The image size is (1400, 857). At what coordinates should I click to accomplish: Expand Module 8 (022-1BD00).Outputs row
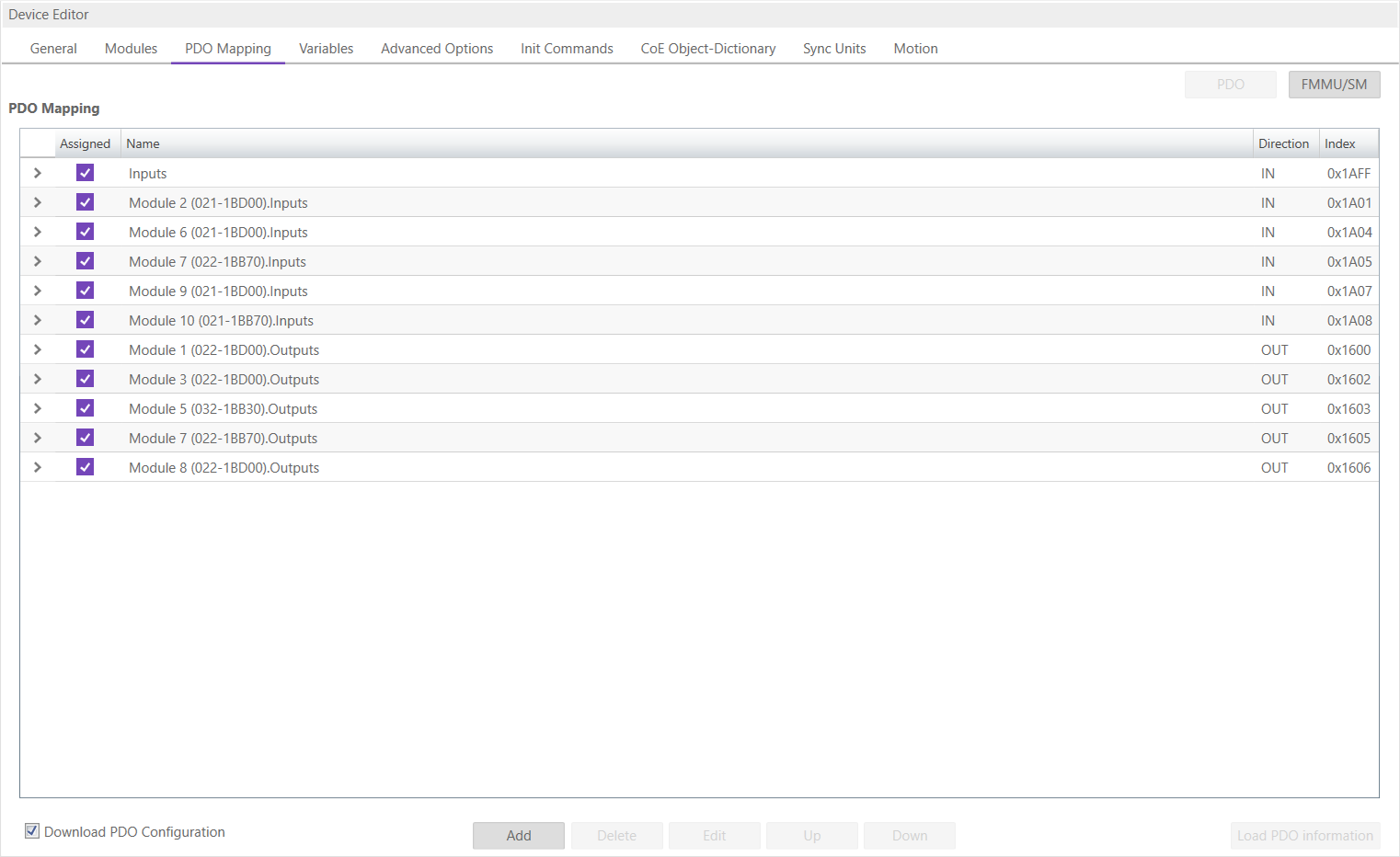[x=38, y=467]
